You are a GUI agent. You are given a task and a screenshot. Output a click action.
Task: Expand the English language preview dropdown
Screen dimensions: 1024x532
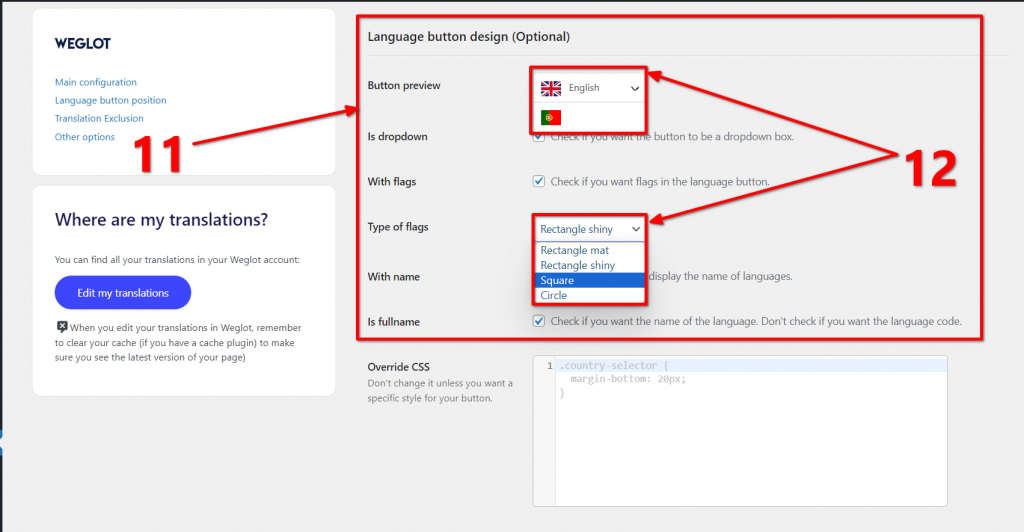click(x=588, y=88)
